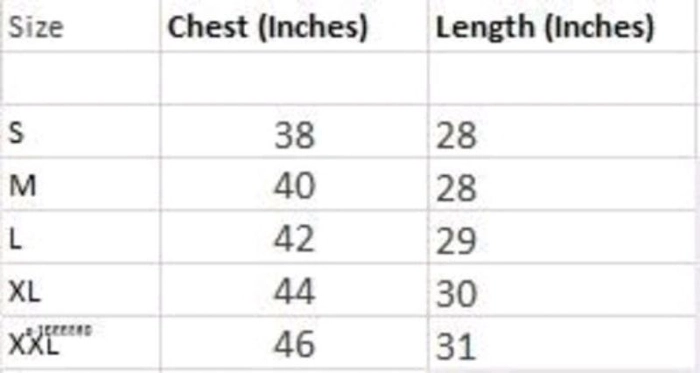Select the Length (Inches) header cell
Screen dimensions: 700x373
click(x=562, y=26)
